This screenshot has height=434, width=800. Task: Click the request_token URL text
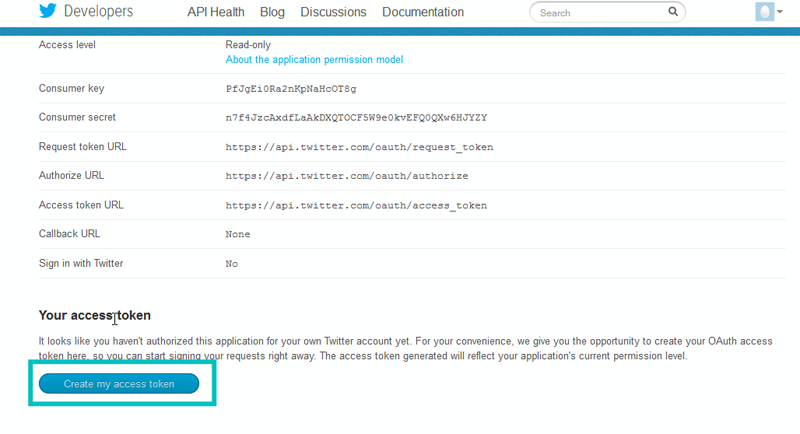point(359,147)
